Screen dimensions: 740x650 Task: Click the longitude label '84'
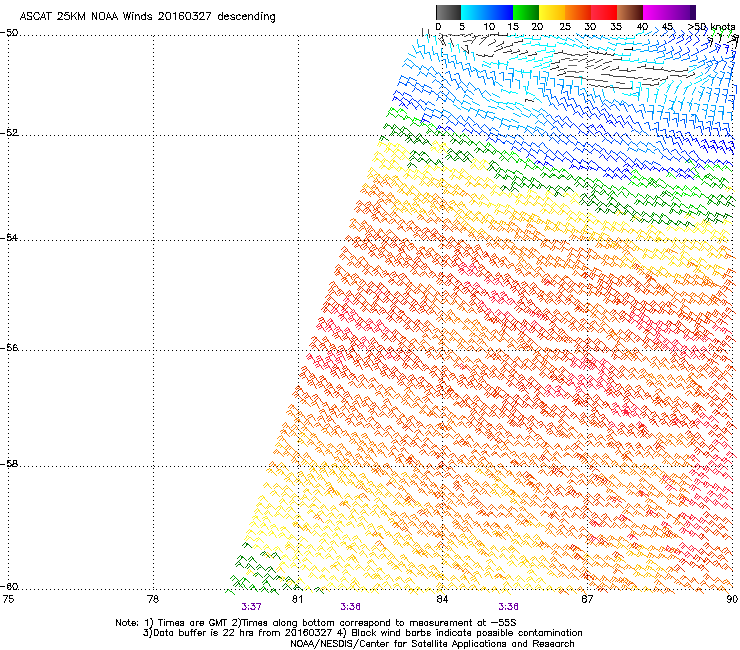[442, 599]
